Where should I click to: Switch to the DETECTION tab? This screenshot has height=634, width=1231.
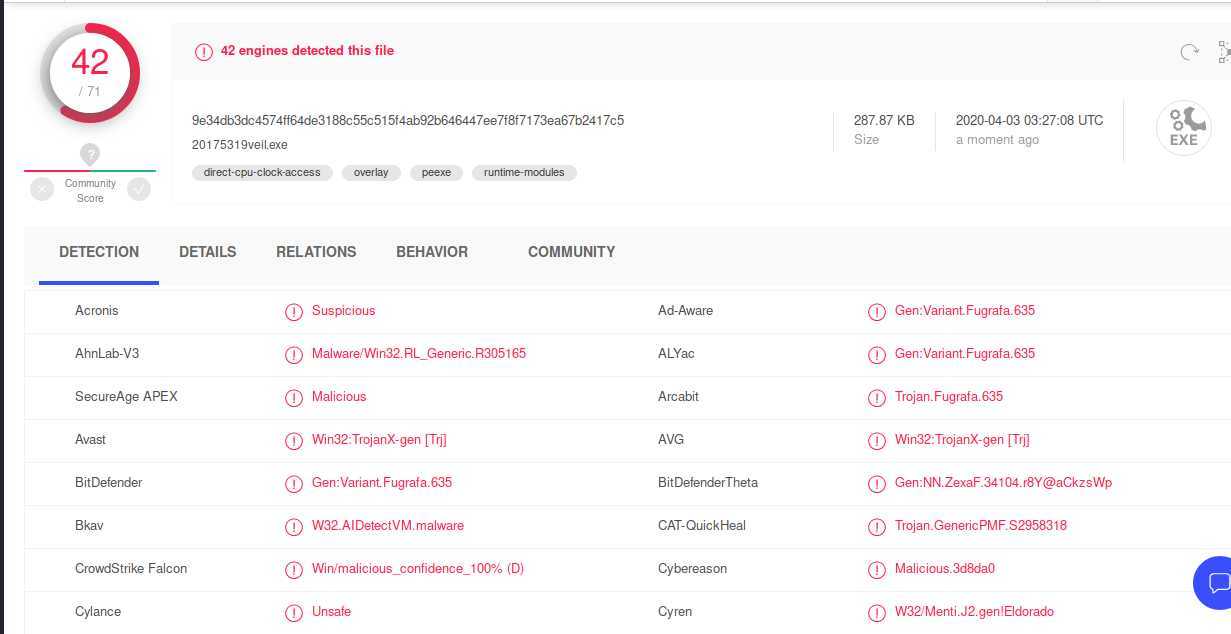coord(99,252)
